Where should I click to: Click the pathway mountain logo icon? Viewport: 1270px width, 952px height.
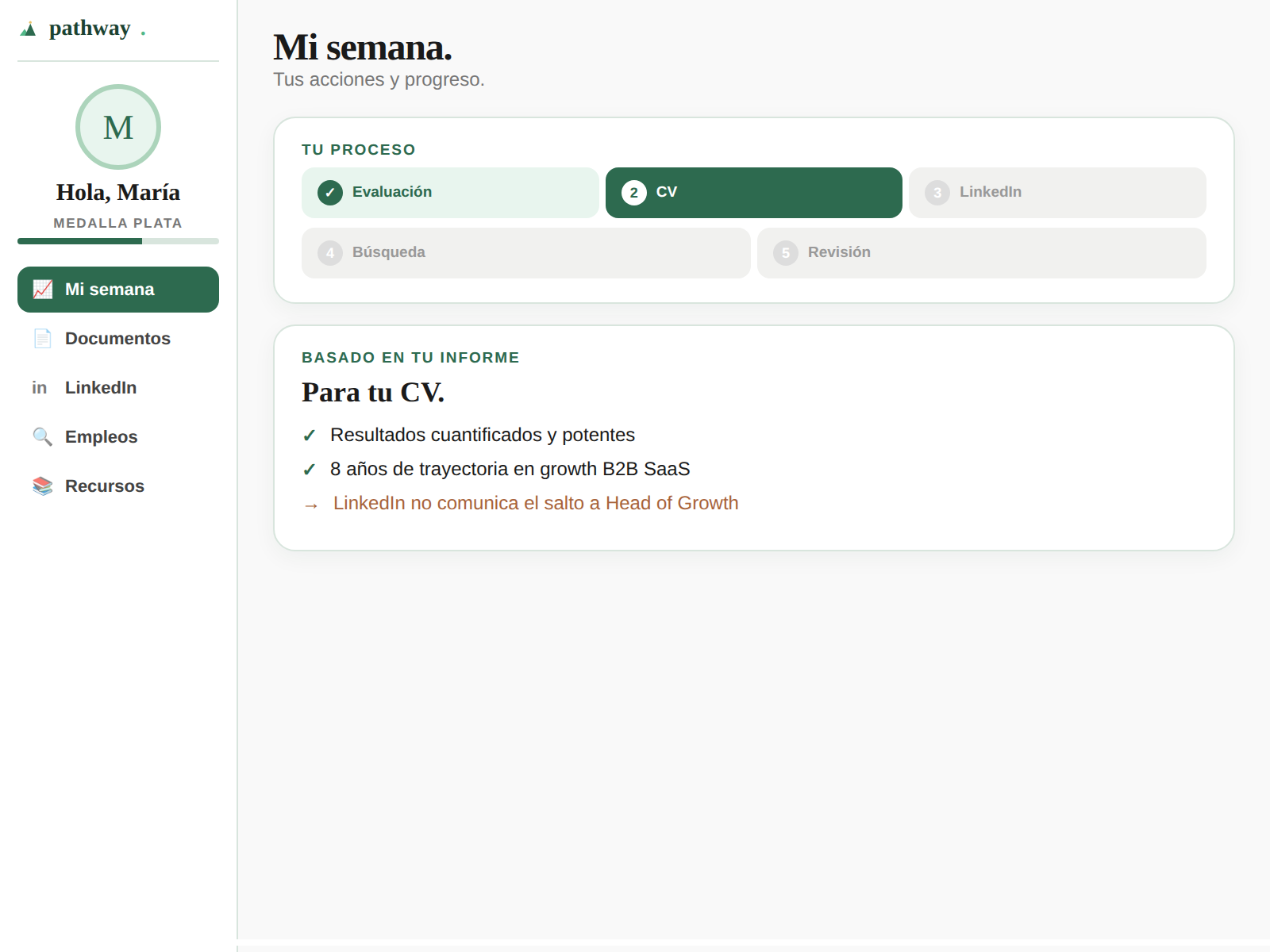coord(29,29)
